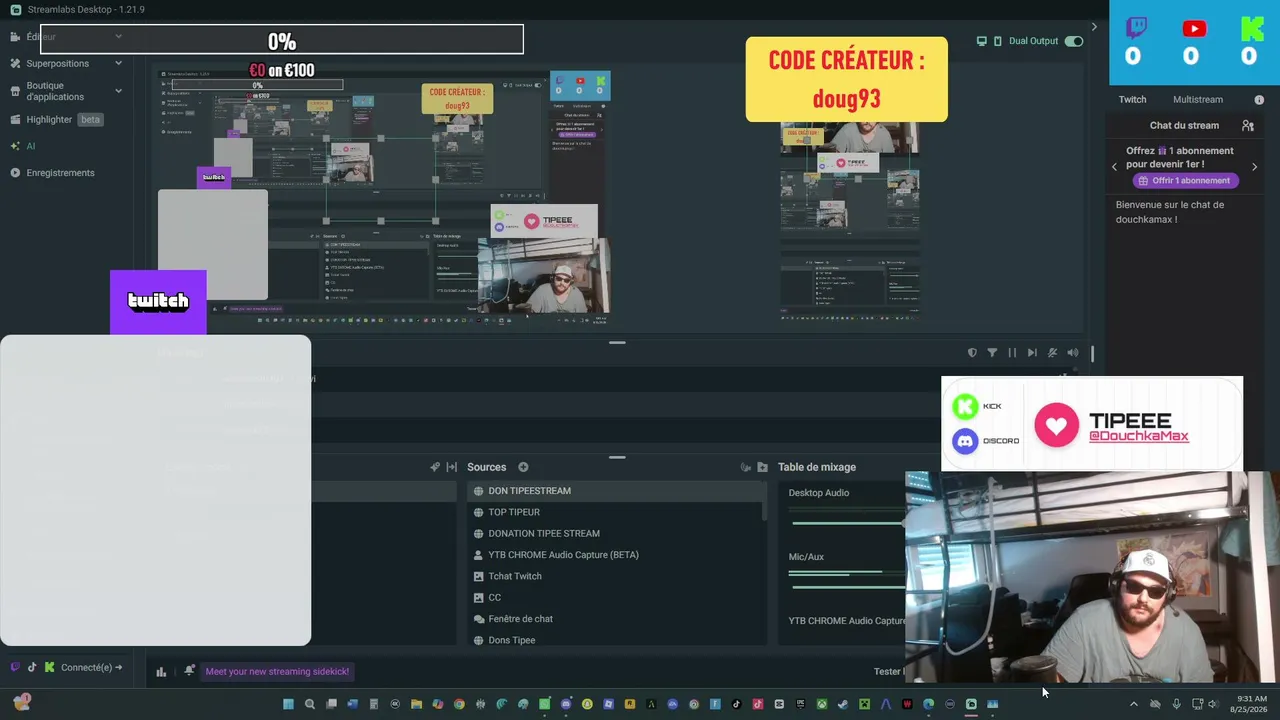Show hidden system tray icons
This screenshot has height=720, width=1280.
coord(1133,704)
